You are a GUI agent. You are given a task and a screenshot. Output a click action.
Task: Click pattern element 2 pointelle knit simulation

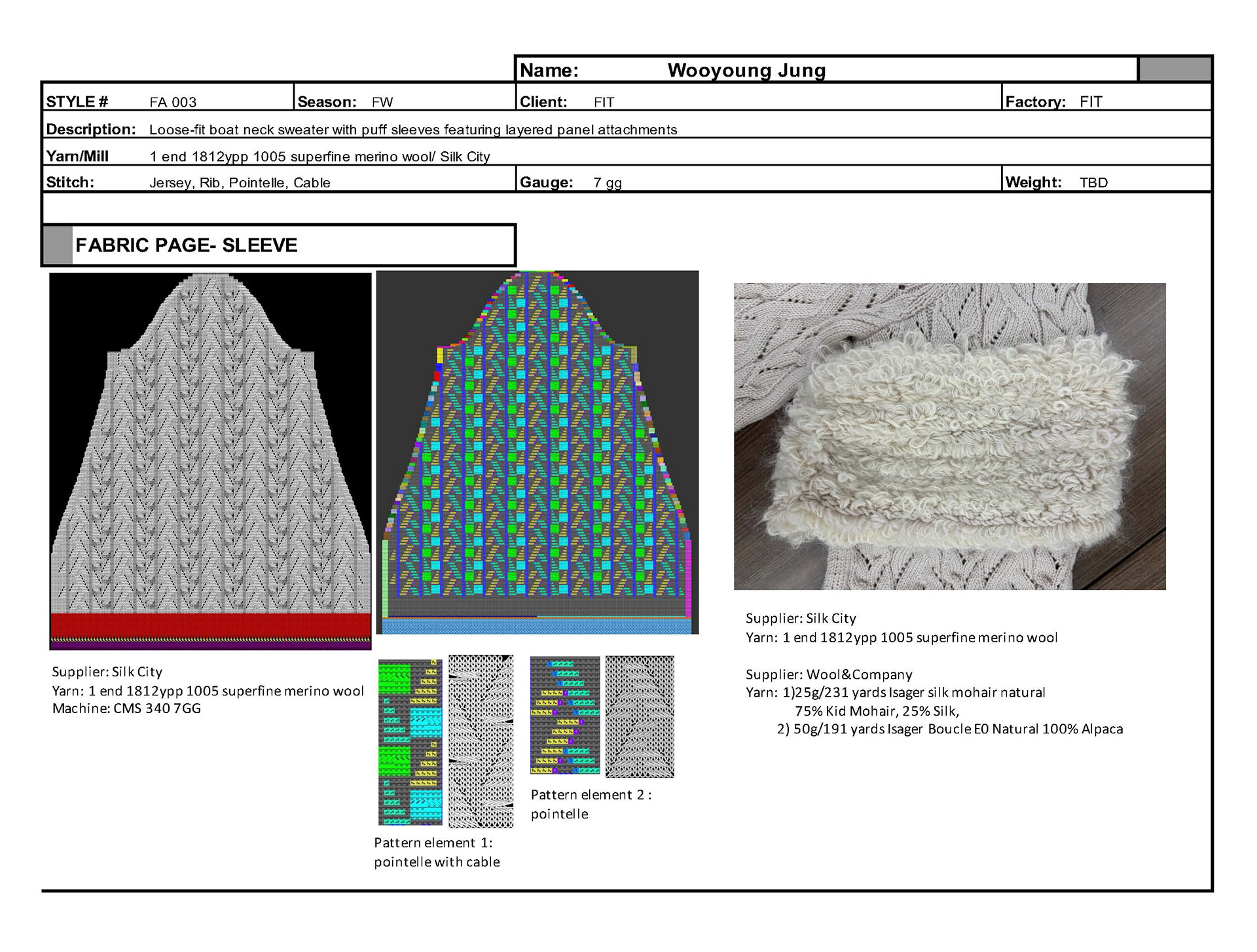(x=640, y=716)
